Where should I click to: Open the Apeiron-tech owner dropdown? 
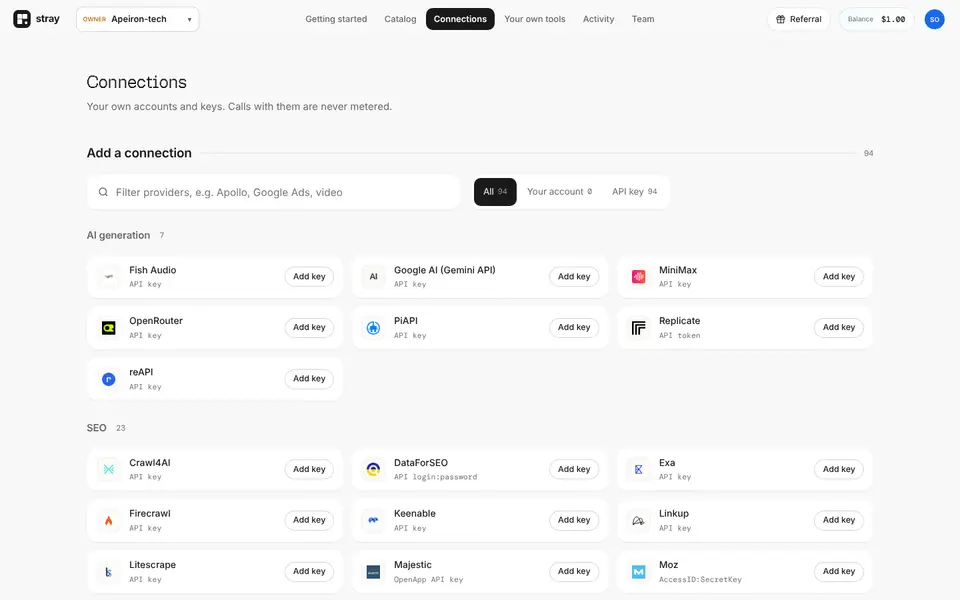[138, 19]
